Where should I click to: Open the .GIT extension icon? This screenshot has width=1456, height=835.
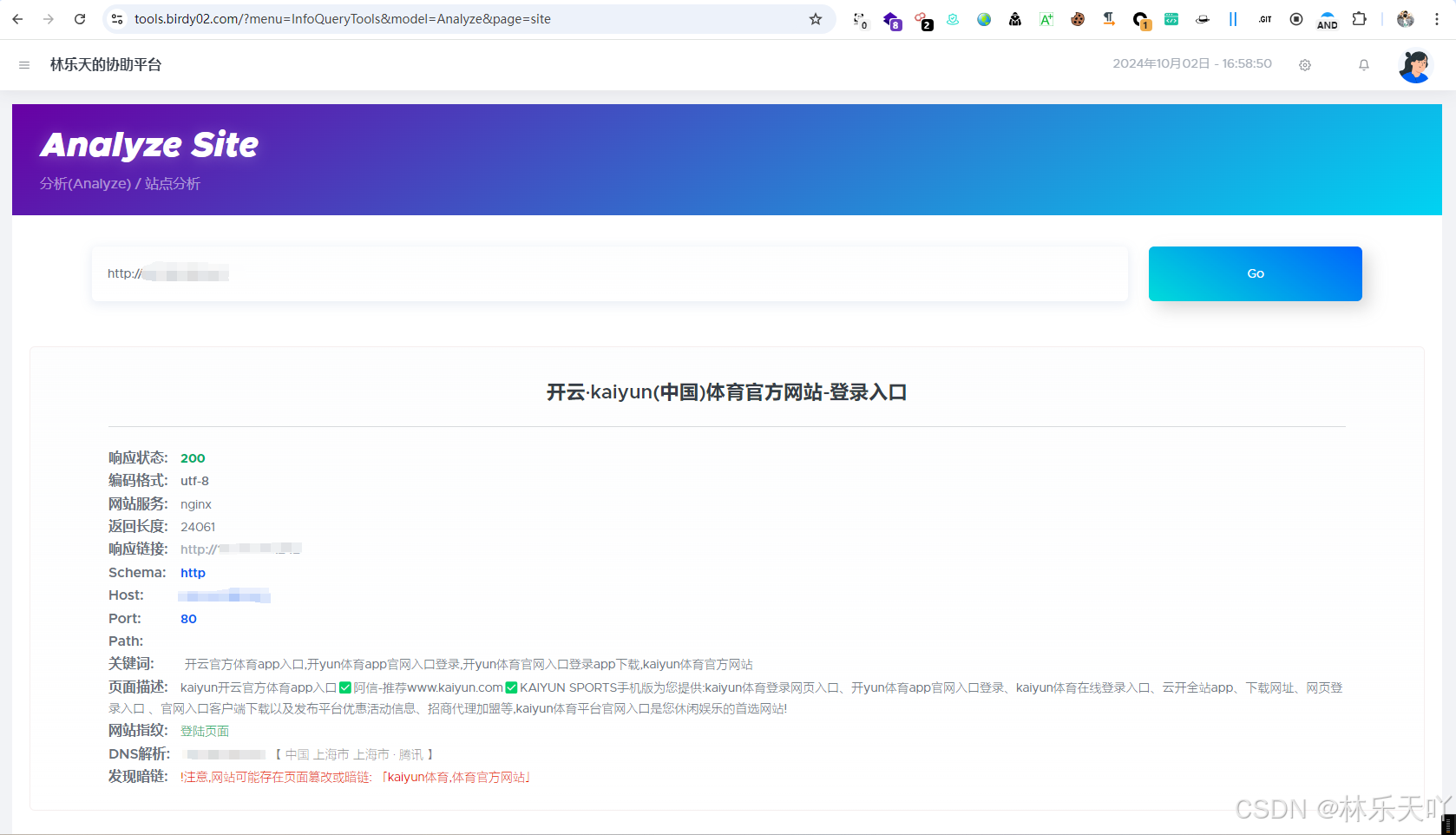pos(1265,19)
